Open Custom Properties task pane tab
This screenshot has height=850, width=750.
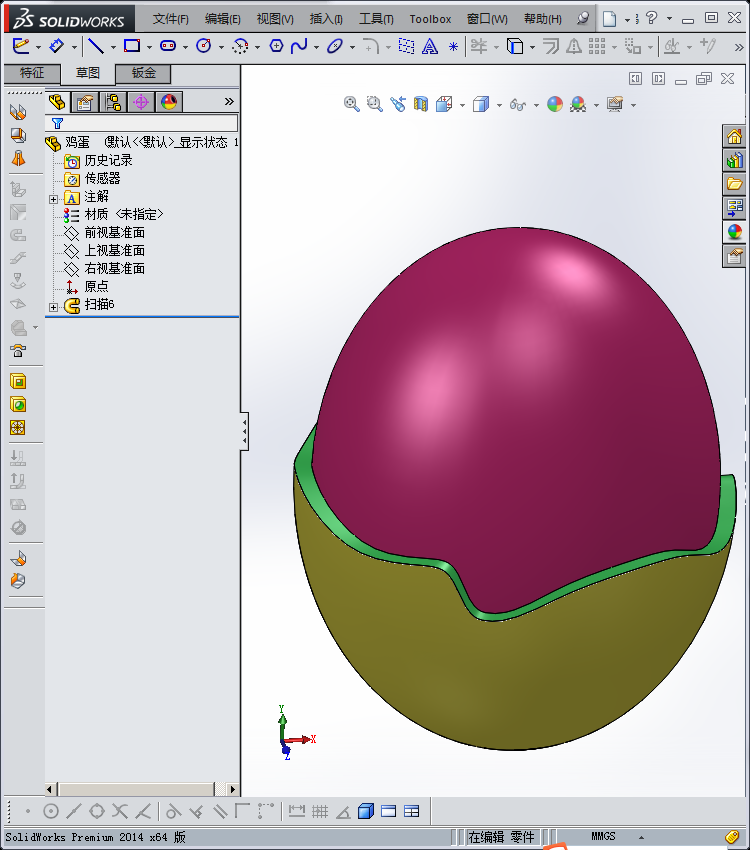734,256
